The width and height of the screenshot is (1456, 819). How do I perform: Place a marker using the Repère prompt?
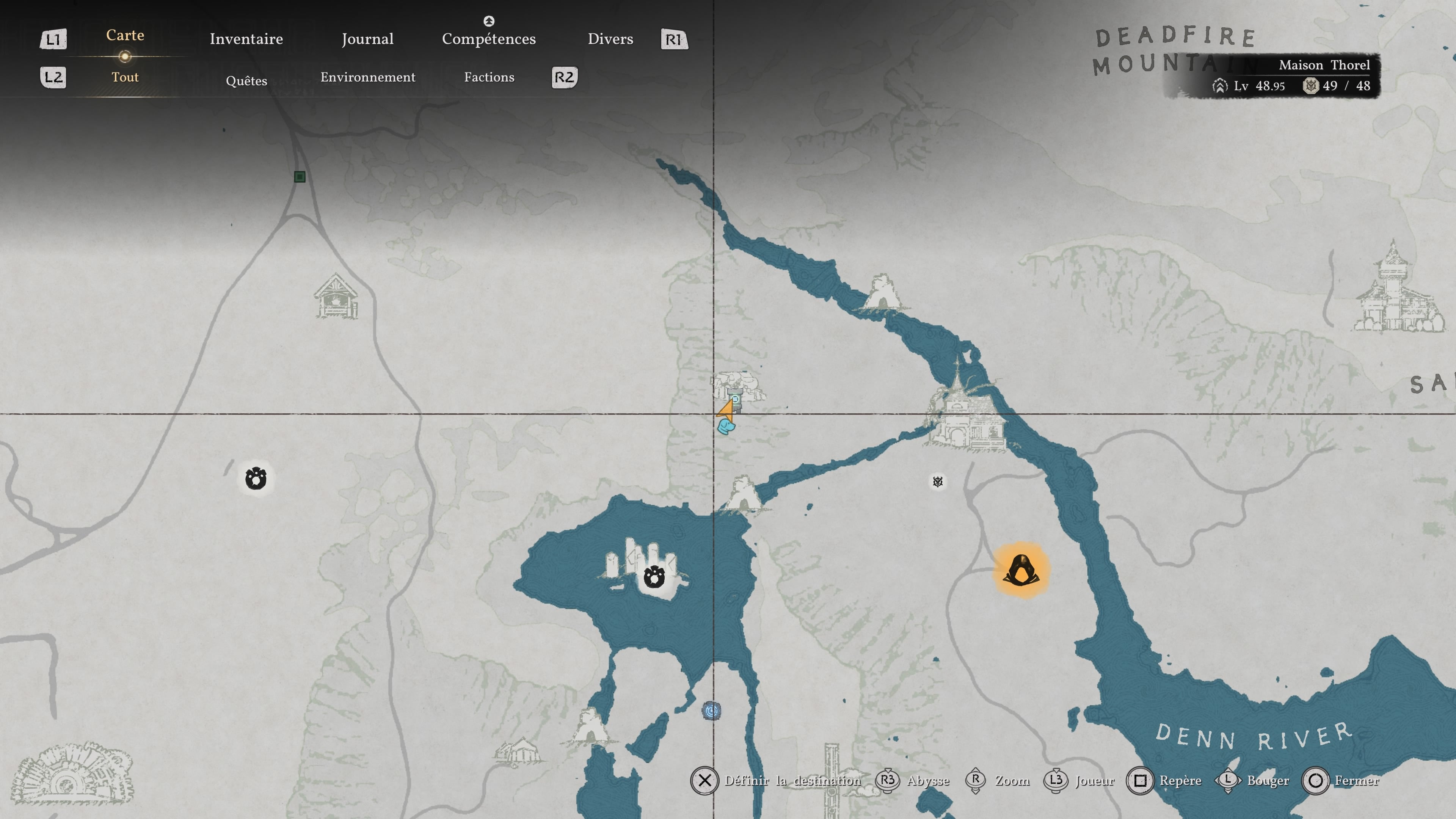1164,781
